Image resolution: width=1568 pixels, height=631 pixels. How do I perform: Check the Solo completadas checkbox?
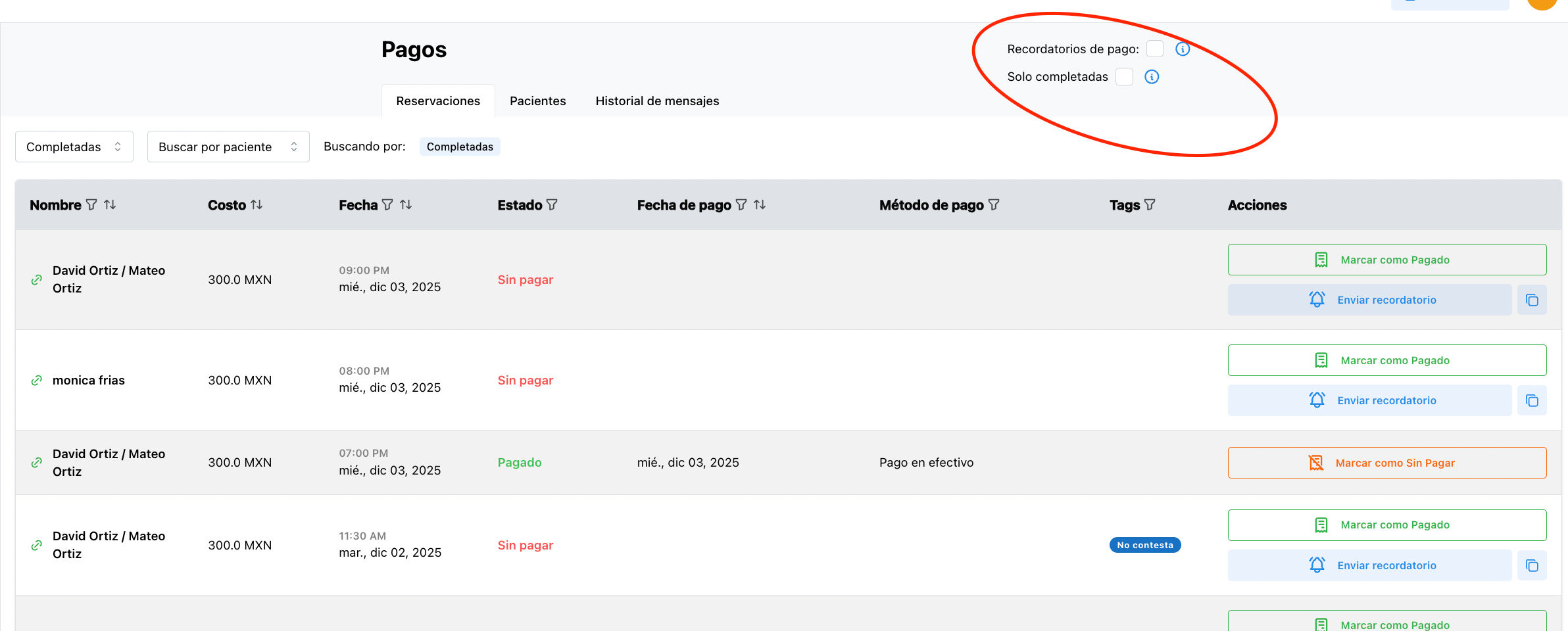pos(1124,77)
